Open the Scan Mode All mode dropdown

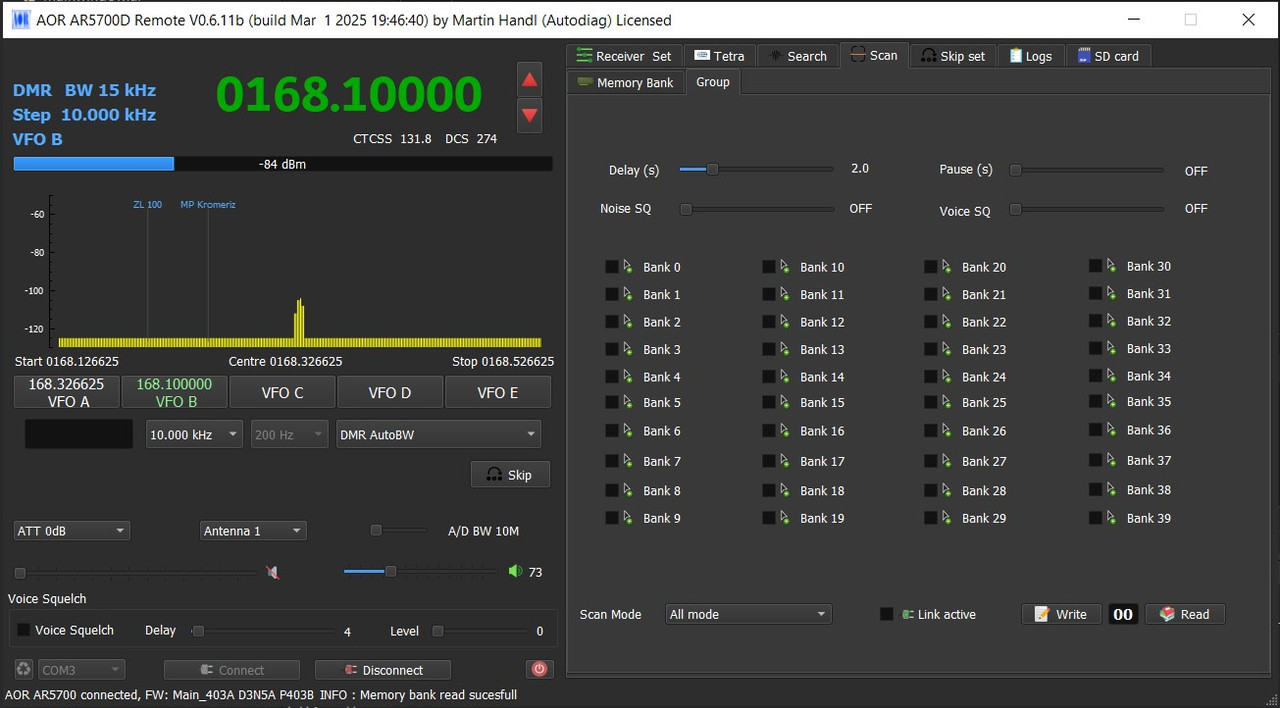point(748,614)
